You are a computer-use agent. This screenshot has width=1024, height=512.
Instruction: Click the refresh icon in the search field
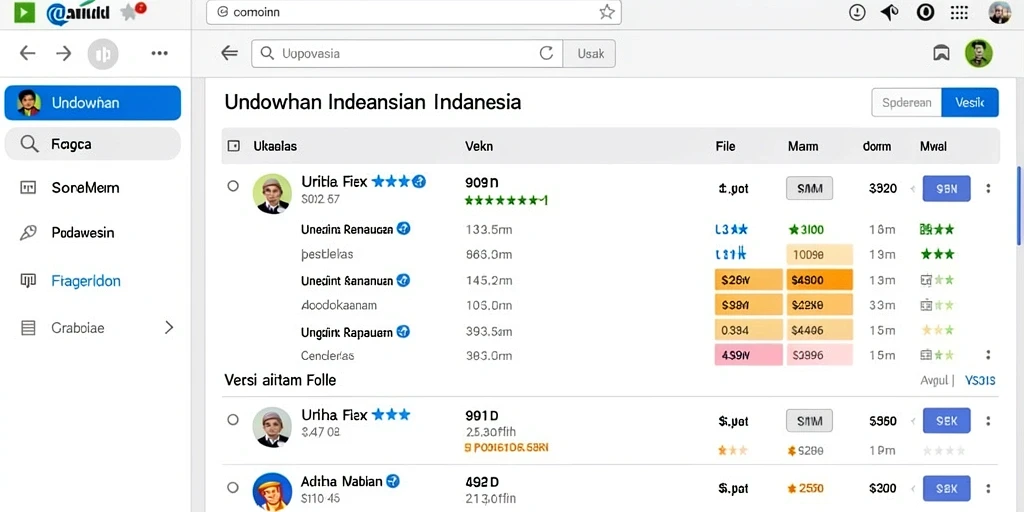pos(547,54)
